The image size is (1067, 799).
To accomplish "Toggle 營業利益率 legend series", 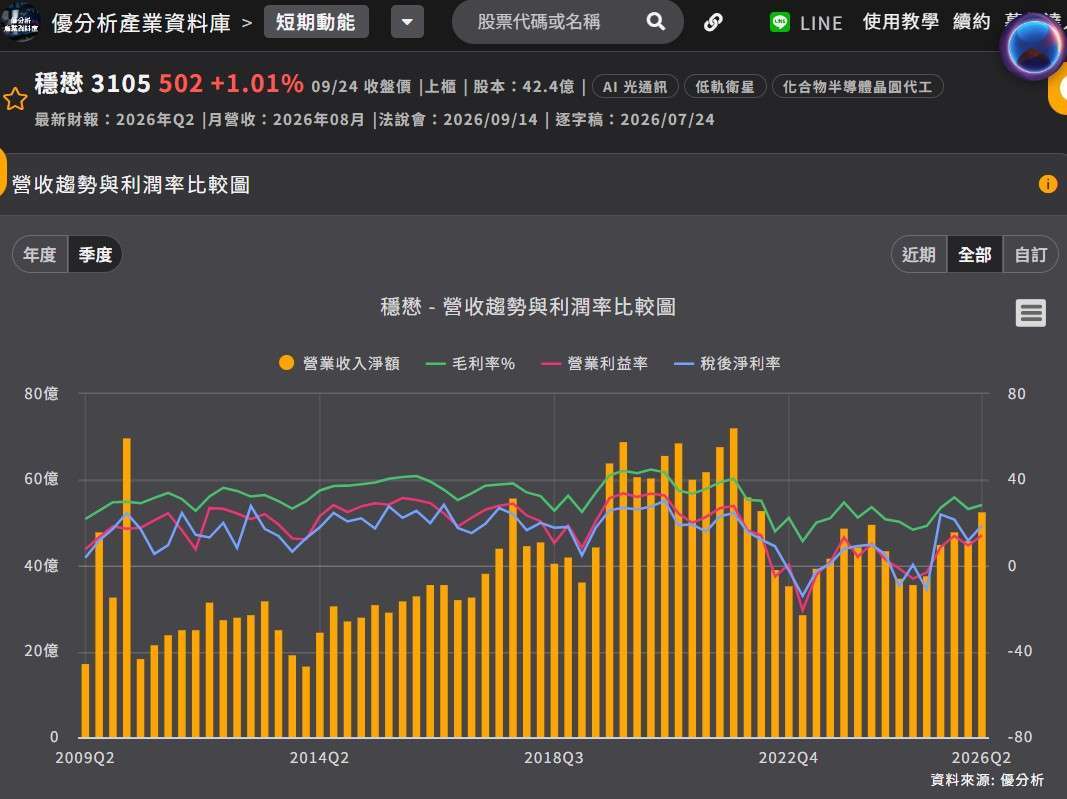I will [x=594, y=363].
